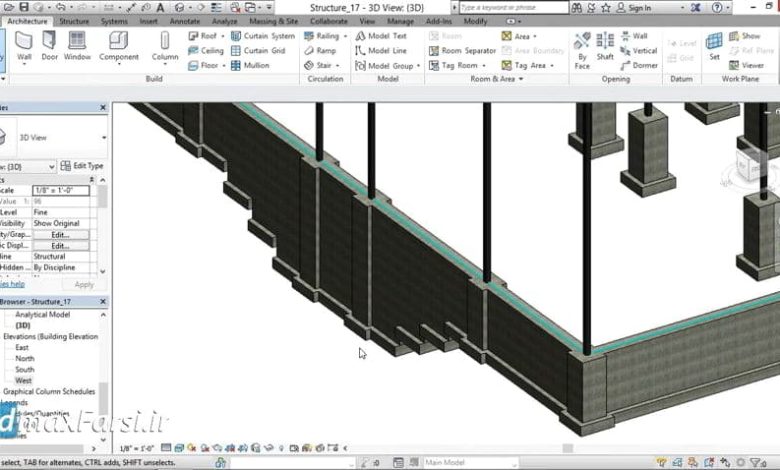This screenshot has height=470, width=780.
Task: Select the Wall tool in Build panel
Action: point(24,46)
